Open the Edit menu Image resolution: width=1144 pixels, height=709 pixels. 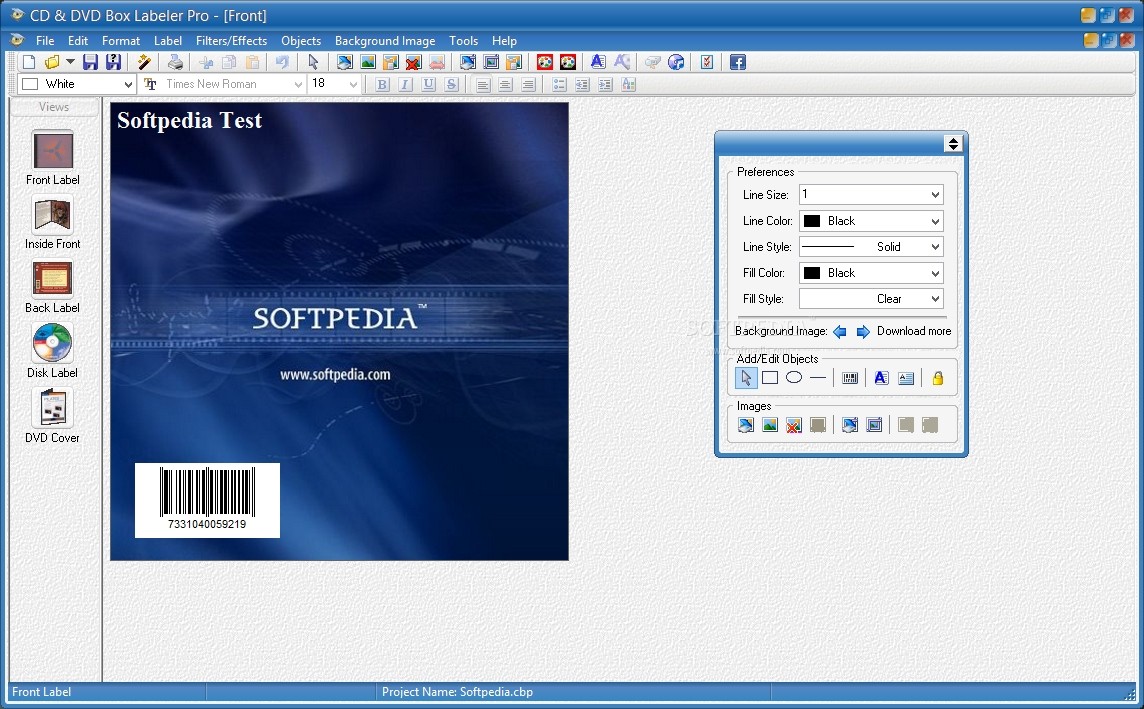pos(78,41)
